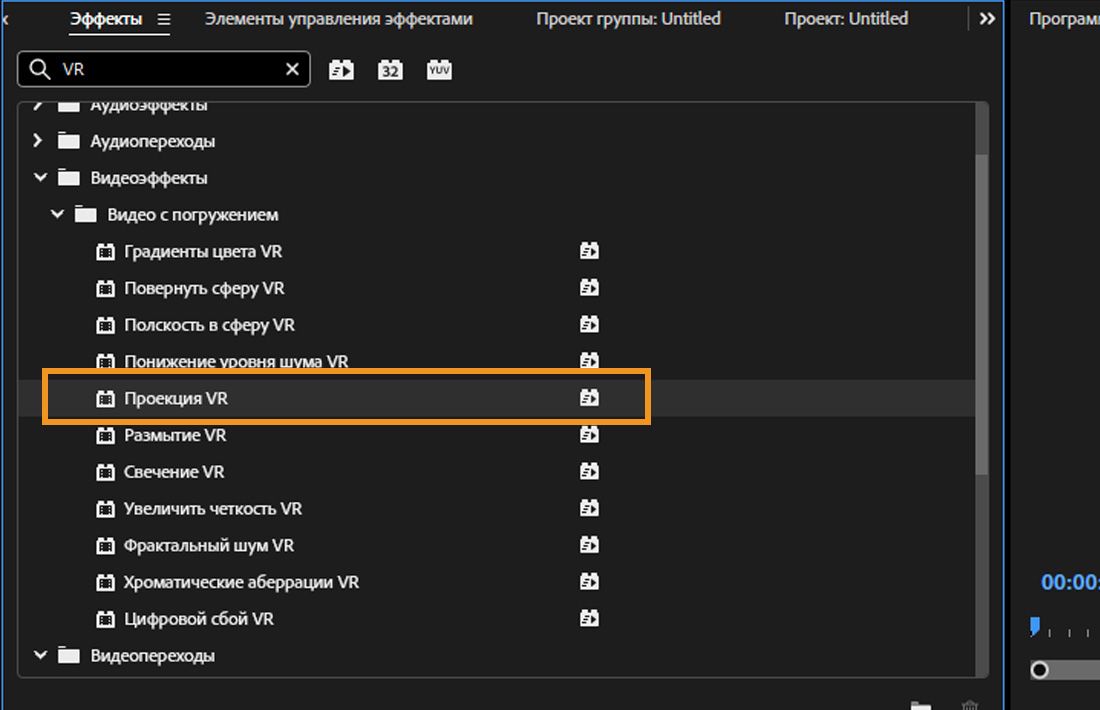Switch to Элементы управления эффектами tab

(x=338, y=19)
